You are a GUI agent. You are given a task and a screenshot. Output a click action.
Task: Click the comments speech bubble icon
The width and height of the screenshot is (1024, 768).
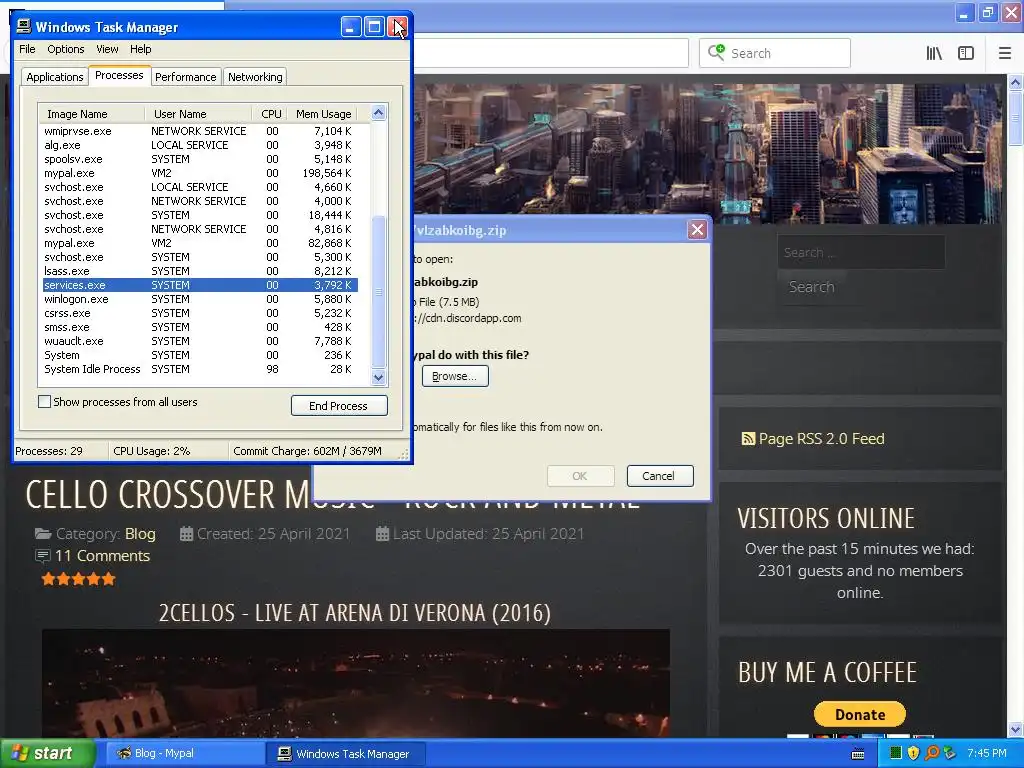(x=42, y=556)
